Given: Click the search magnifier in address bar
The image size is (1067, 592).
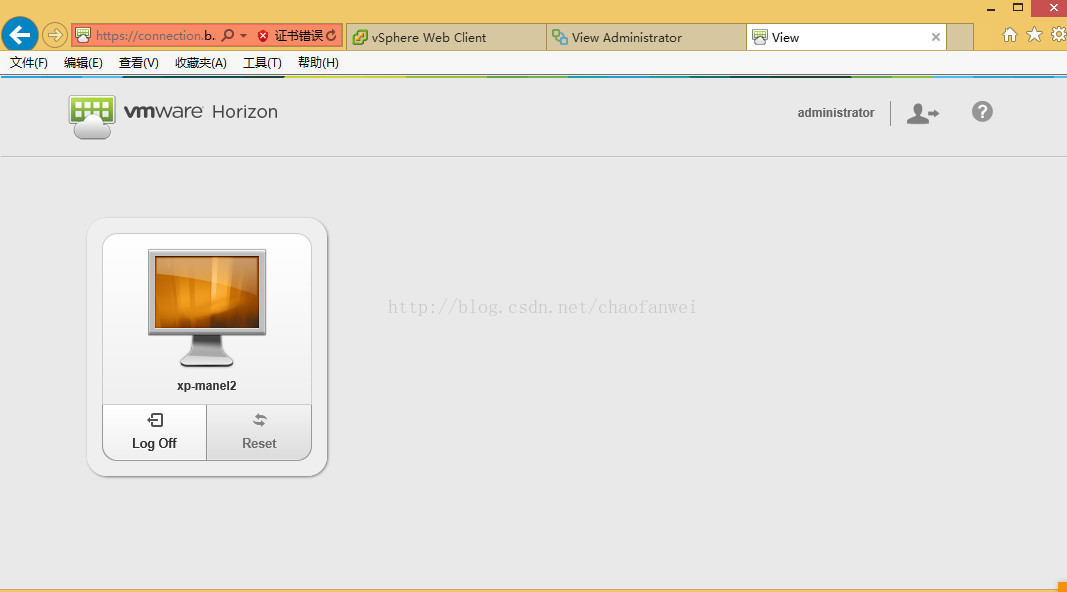Looking at the screenshot, I should pyautogui.click(x=228, y=35).
